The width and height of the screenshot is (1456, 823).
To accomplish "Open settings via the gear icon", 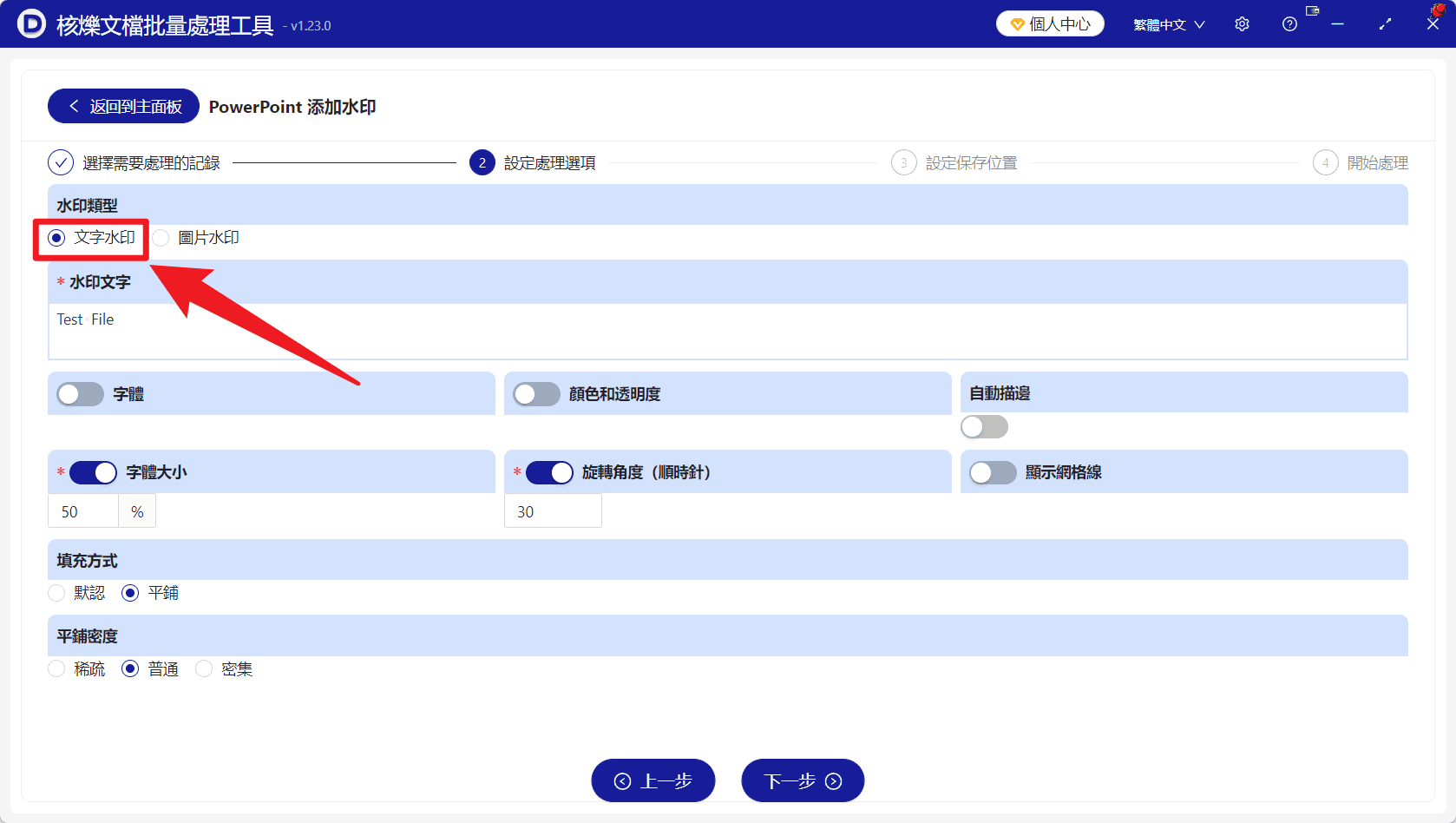I will point(1242,24).
